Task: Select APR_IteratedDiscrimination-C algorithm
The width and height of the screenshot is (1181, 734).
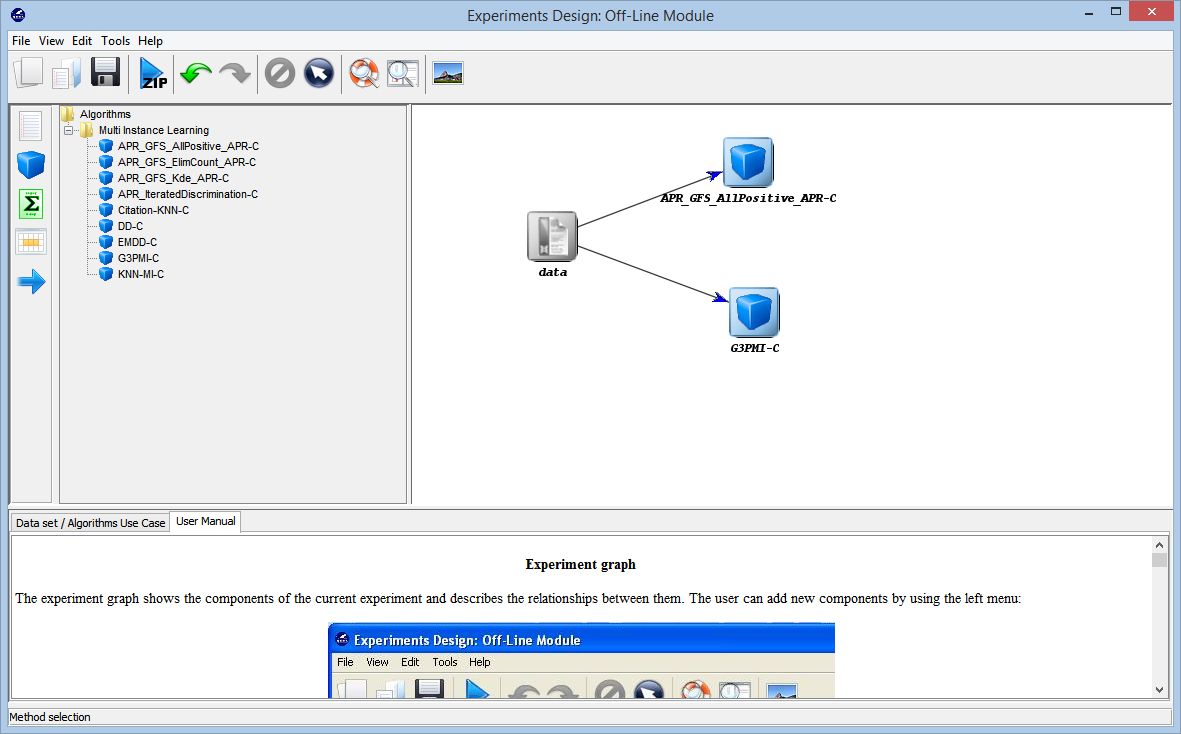Action: click(188, 194)
